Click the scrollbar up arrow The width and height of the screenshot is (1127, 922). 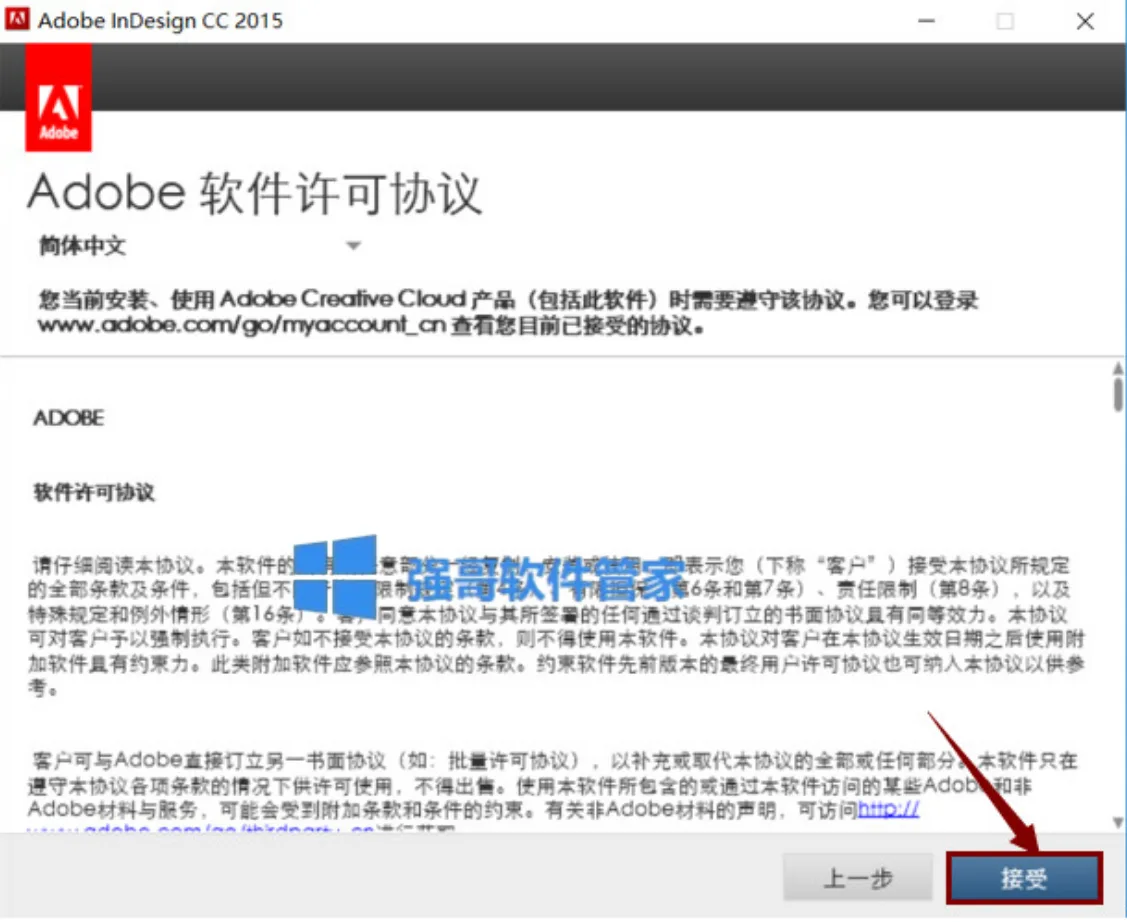tap(1118, 368)
